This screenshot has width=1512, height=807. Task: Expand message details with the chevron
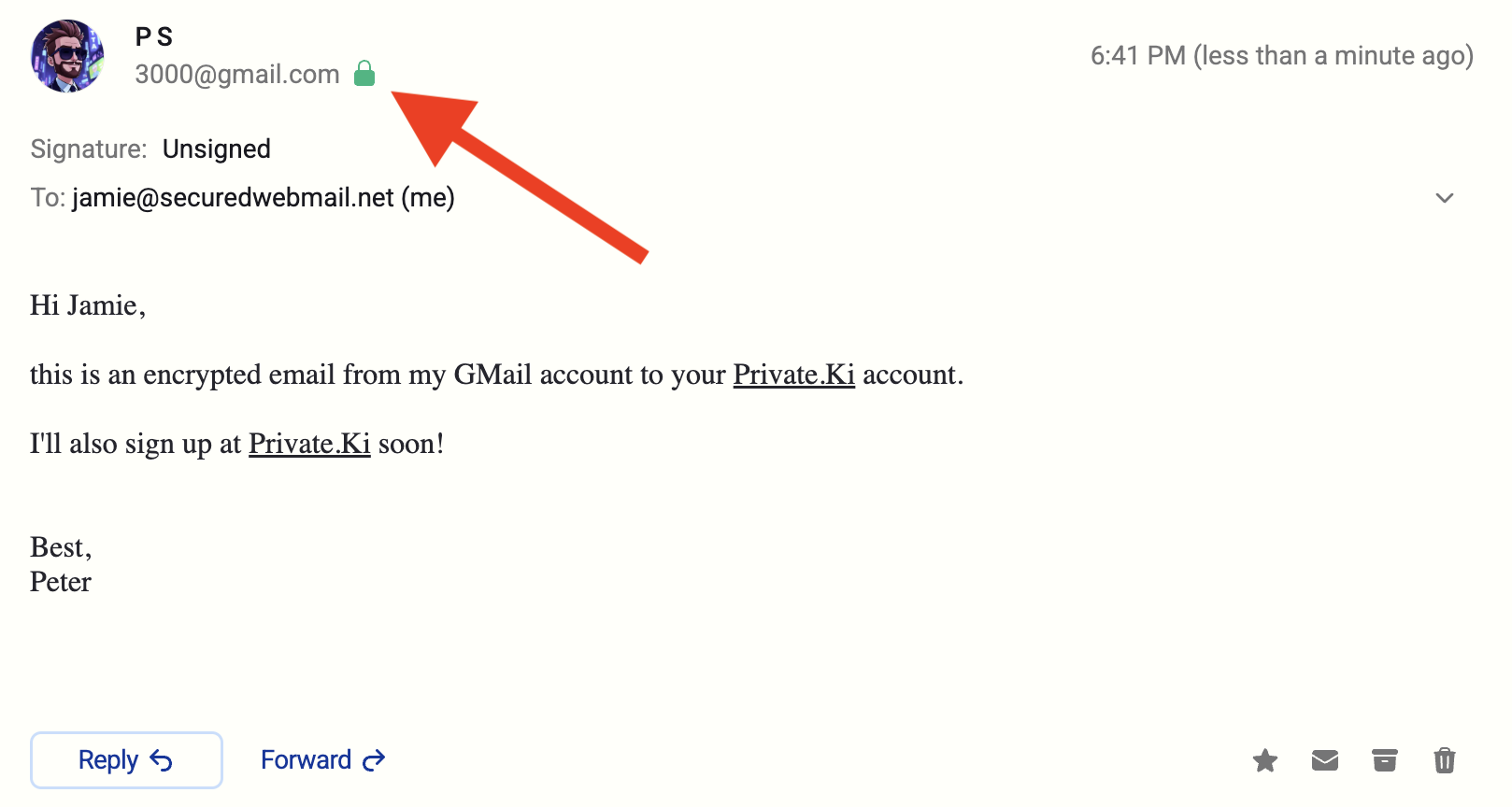(1445, 198)
